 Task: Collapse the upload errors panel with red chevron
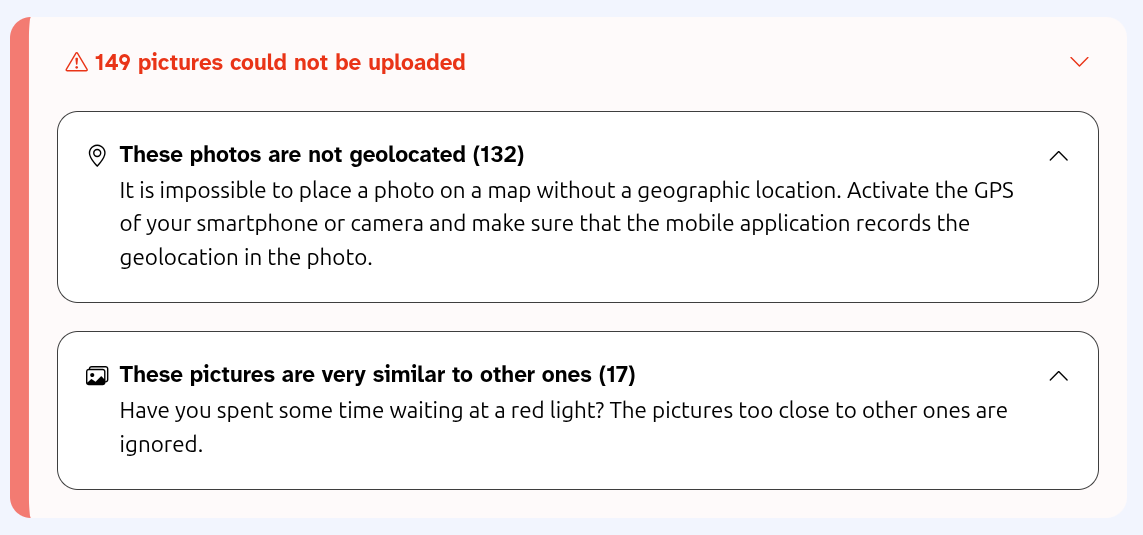click(x=1079, y=62)
